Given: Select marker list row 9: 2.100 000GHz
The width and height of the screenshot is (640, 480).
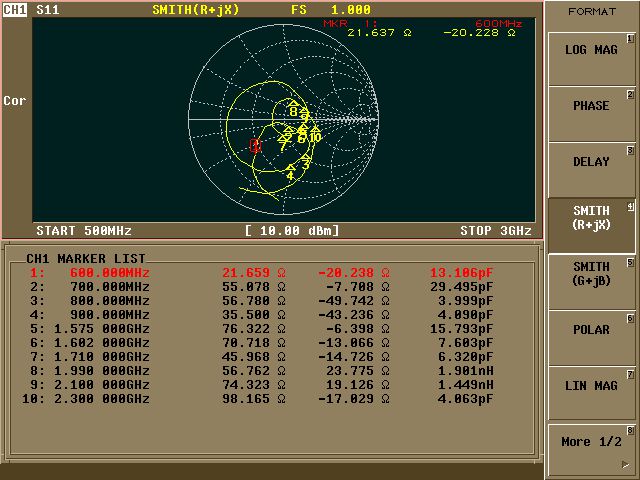Looking at the screenshot, I should [x=261, y=384].
